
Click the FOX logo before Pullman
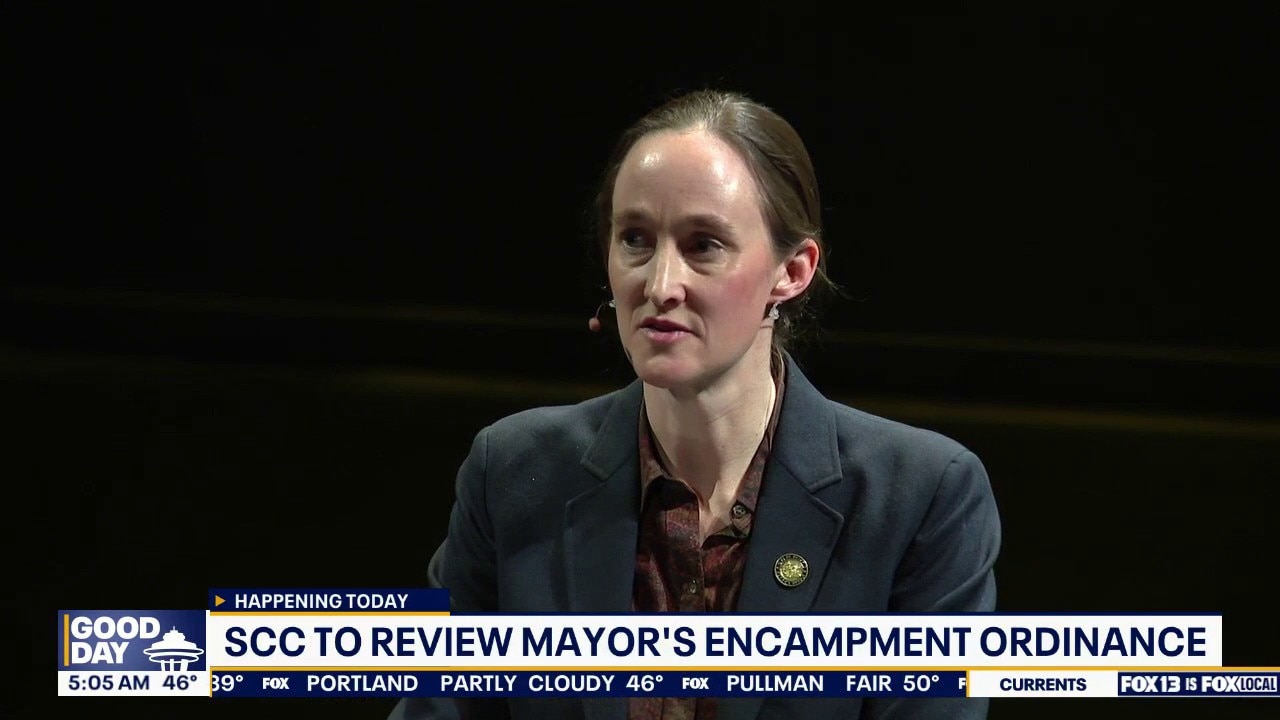tap(695, 684)
